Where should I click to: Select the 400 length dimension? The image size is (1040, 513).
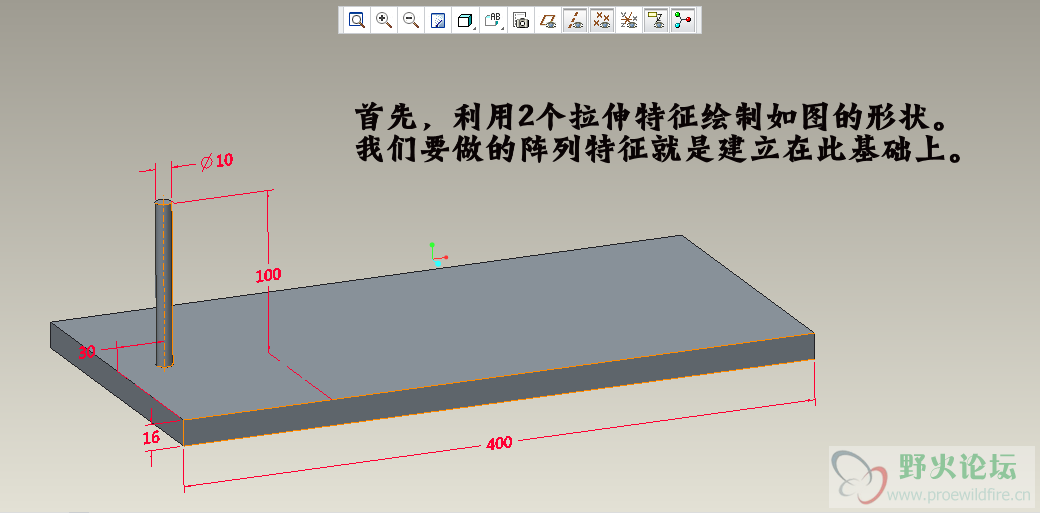click(499, 443)
